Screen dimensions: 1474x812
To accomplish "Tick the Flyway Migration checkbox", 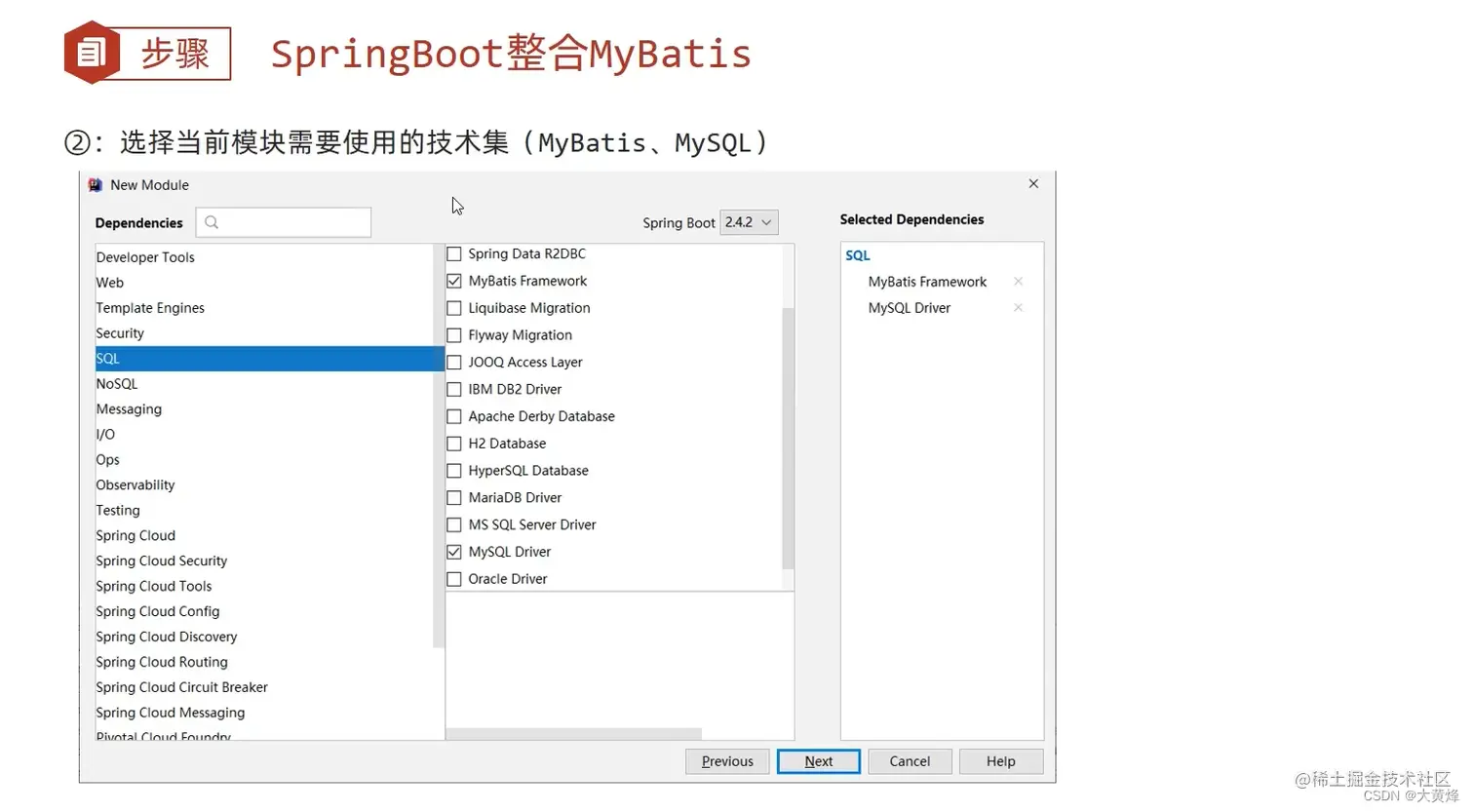I will [454, 335].
